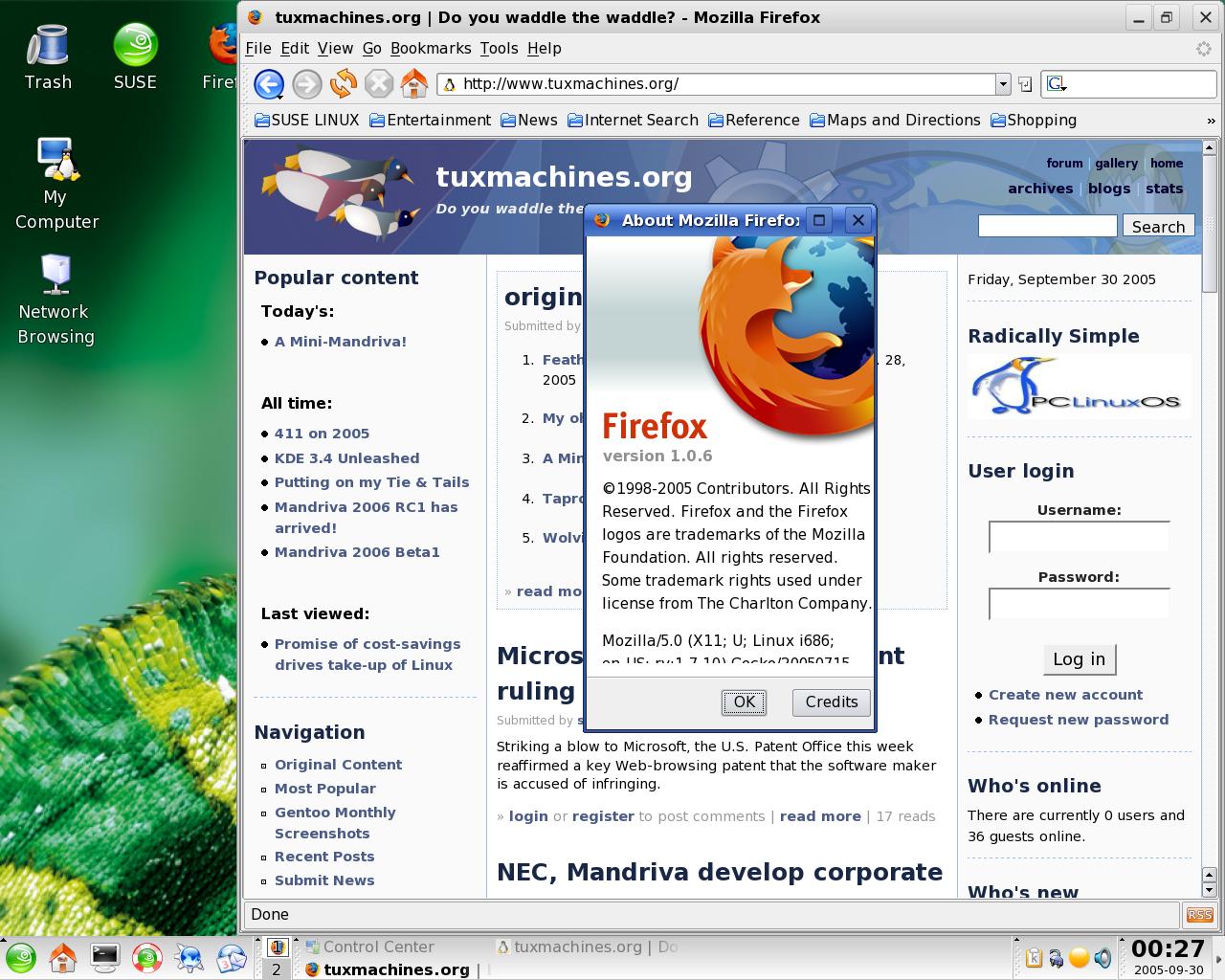Open 'KDE 3.4 Unleashed' link
This screenshot has width=1225, height=980.
(x=346, y=458)
